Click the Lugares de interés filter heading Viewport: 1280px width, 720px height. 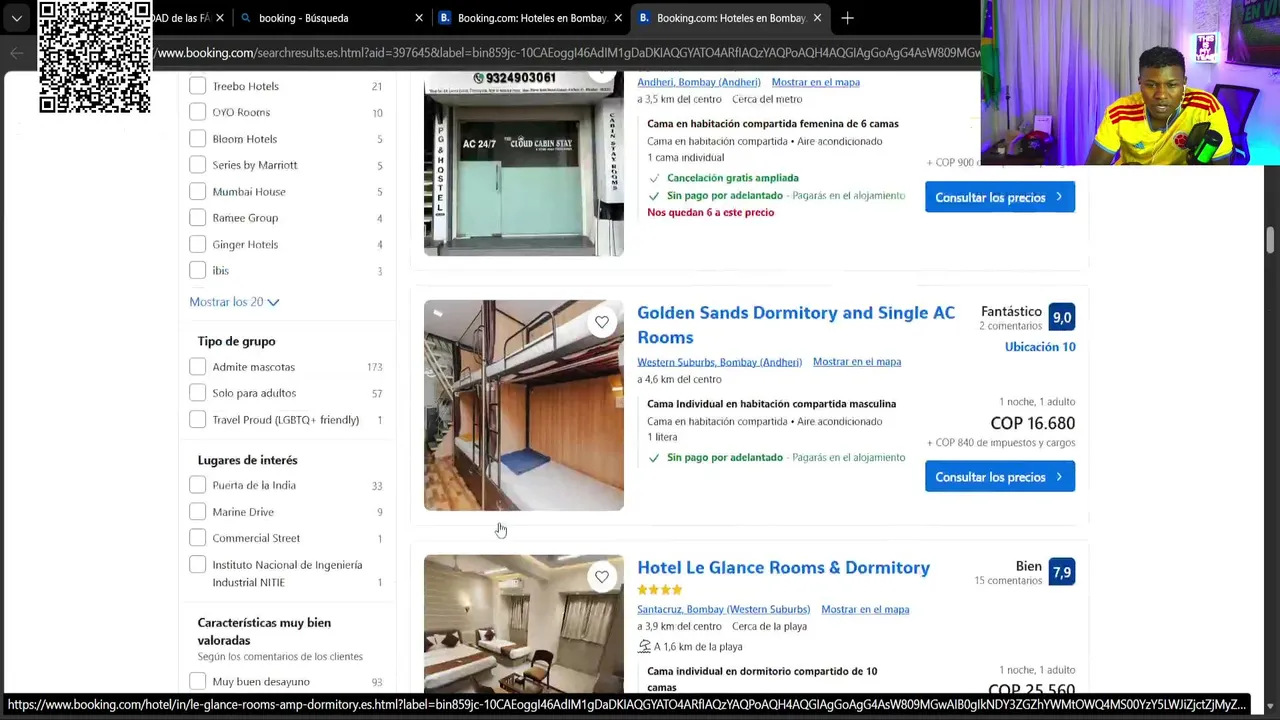point(248,460)
